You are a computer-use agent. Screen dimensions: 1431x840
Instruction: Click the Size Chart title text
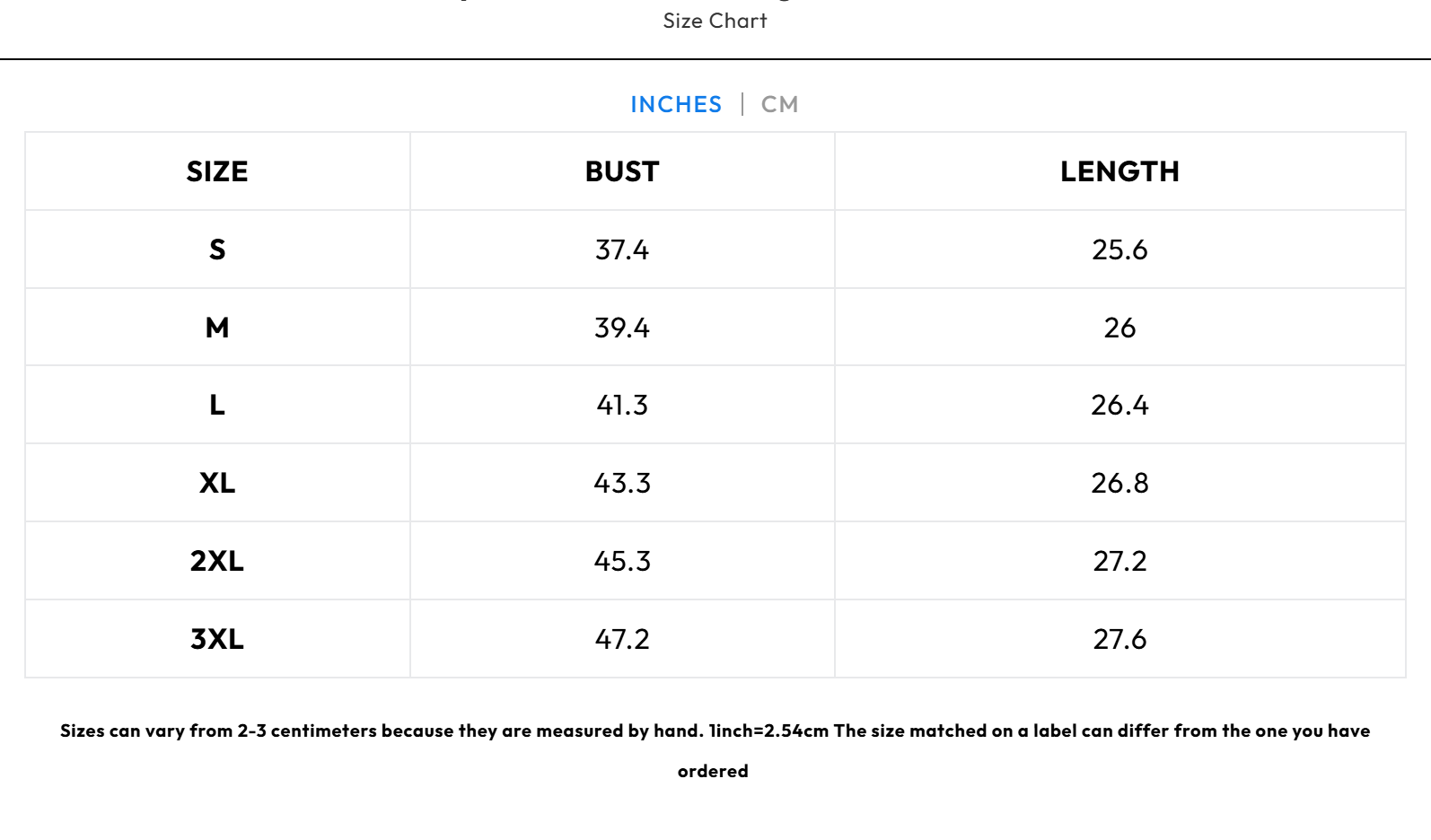tap(715, 21)
